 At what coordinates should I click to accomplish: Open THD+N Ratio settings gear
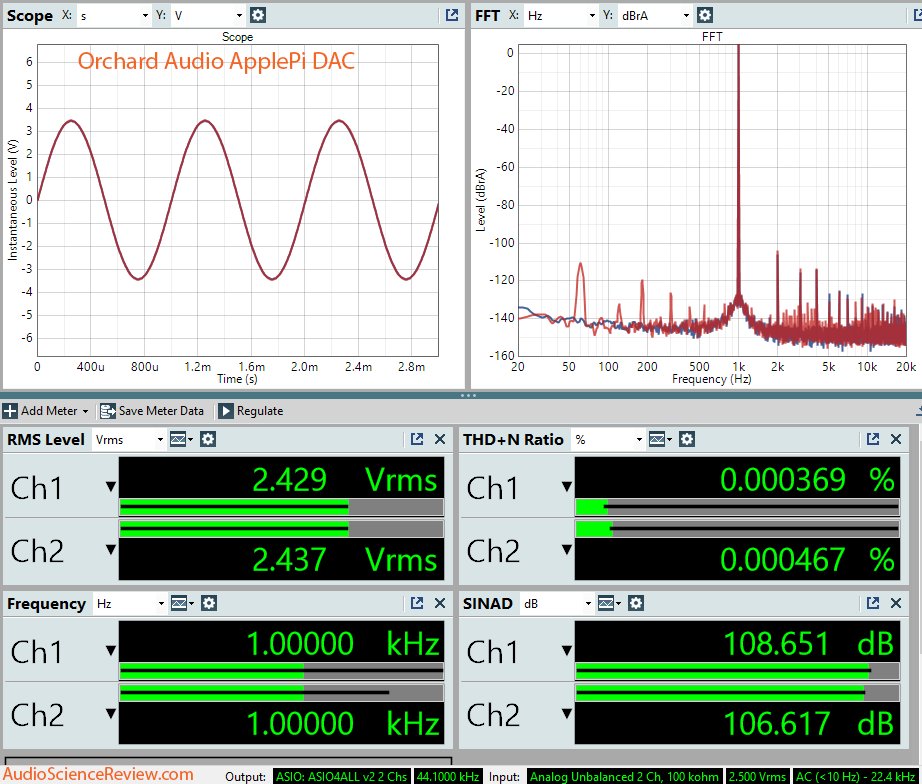[687, 439]
